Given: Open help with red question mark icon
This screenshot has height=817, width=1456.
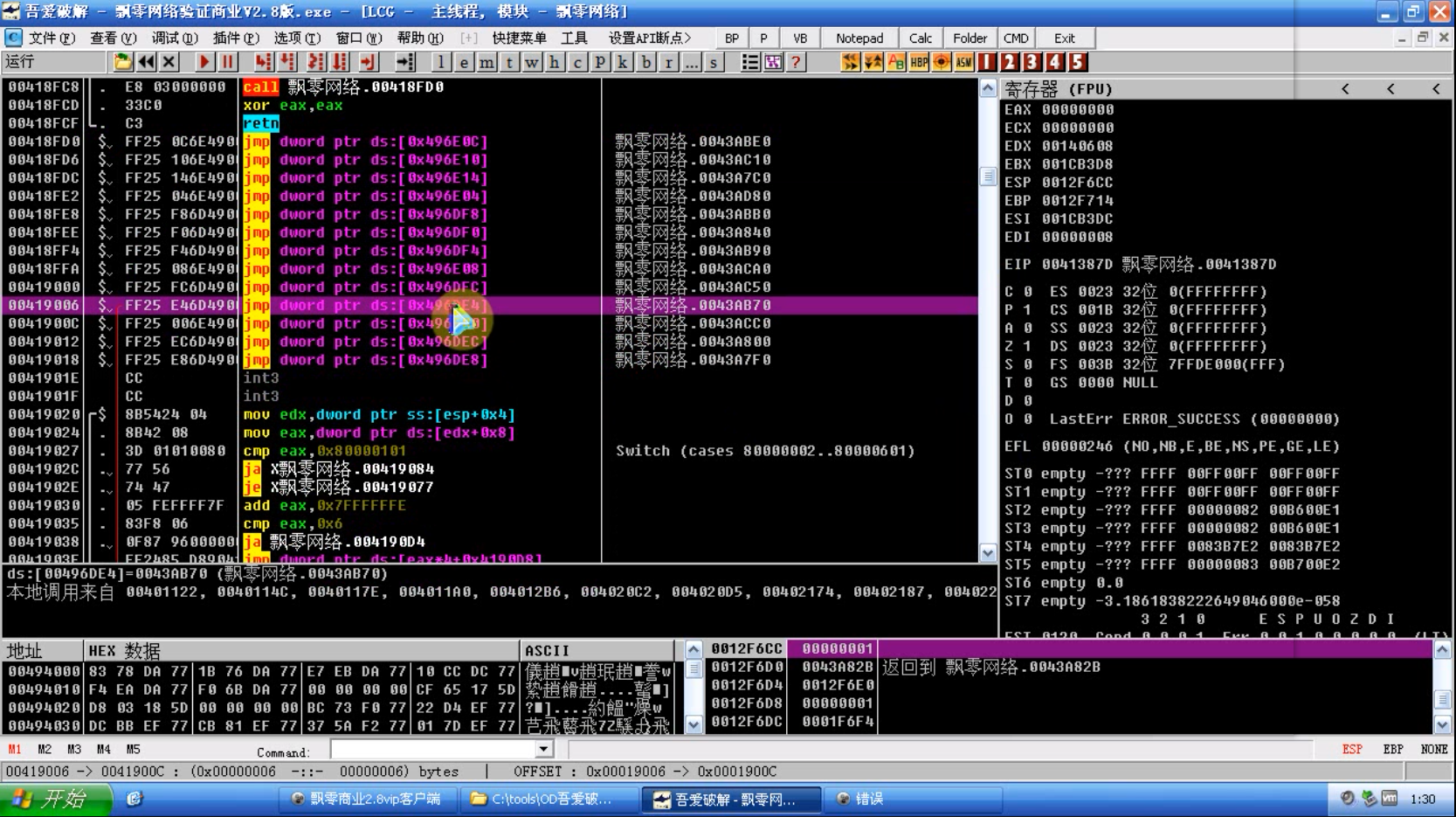Looking at the screenshot, I should (x=796, y=62).
